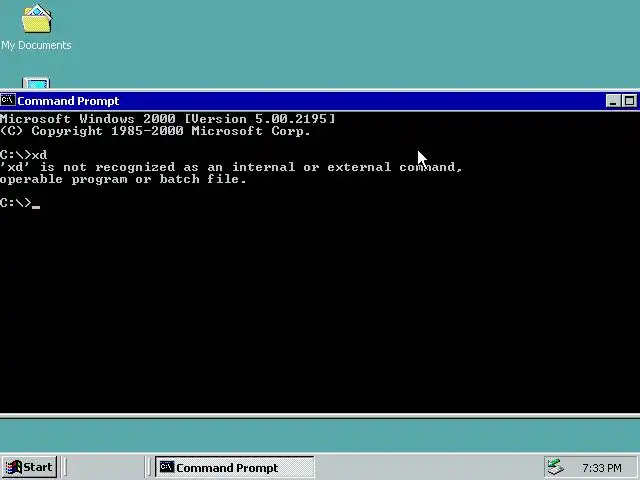
Task: Open the Command Prompt title bar system icon
Action: pyautogui.click(x=8, y=100)
